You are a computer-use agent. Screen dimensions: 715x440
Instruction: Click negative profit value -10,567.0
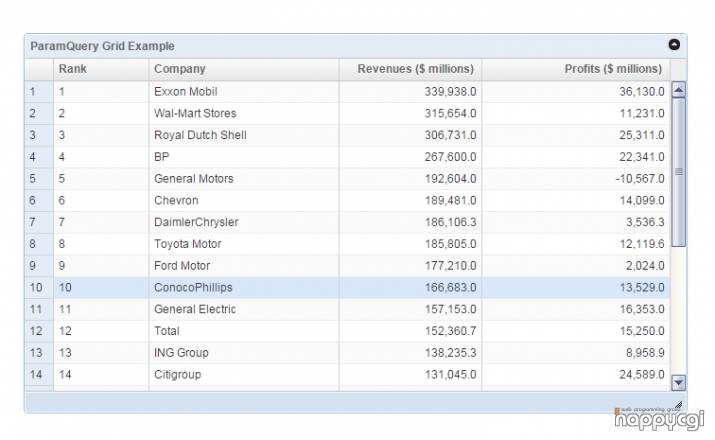[640, 179]
